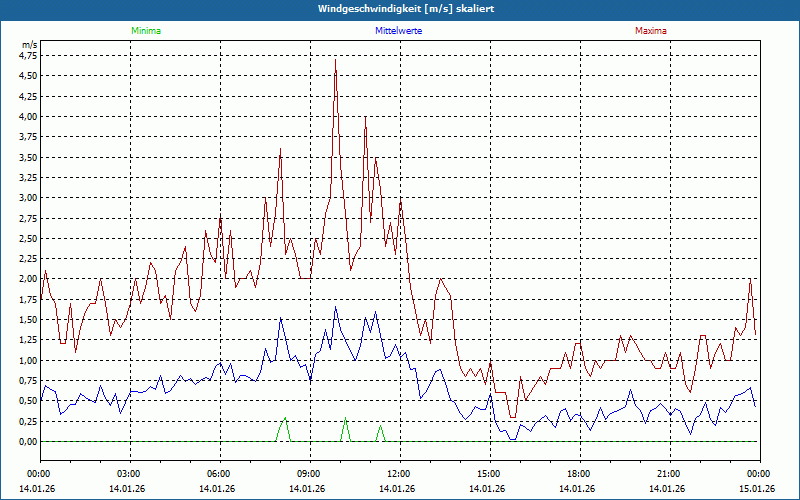This screenshot has width=800, height=500.
Task: Click the 09:00 time axis label
Action: click(310, 474)
